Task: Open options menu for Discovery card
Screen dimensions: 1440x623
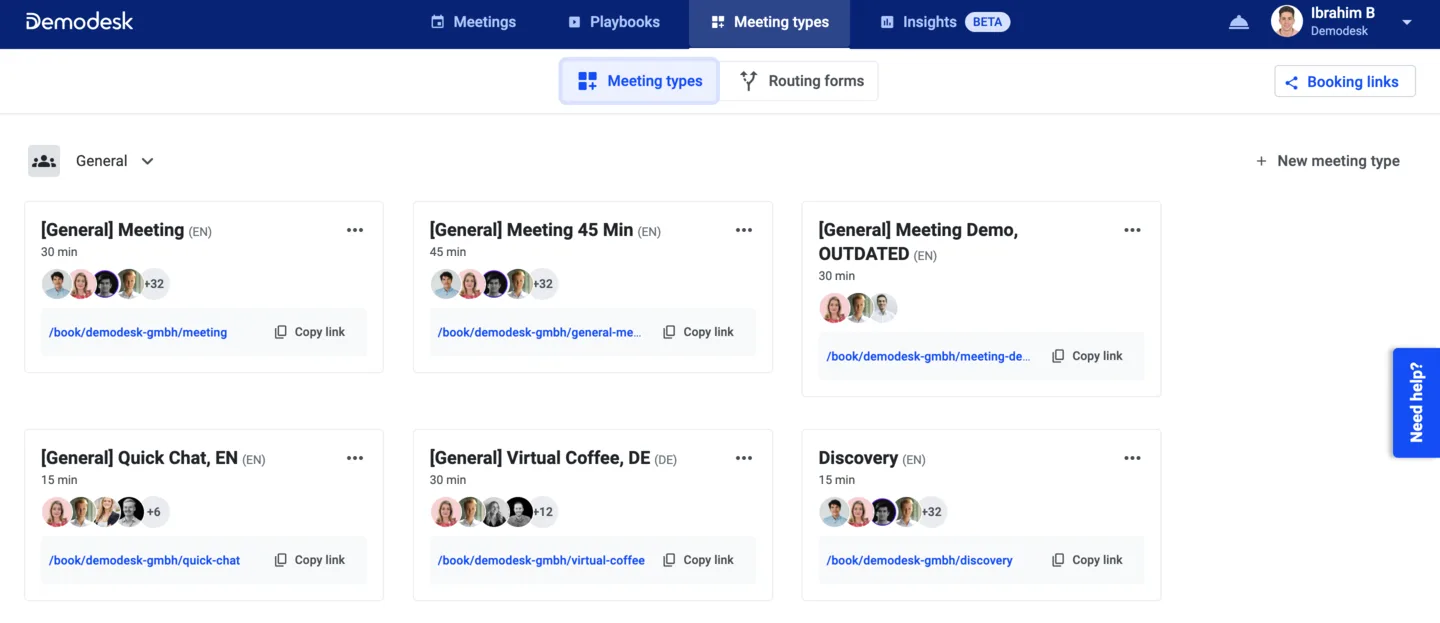Action: pyautogui.click(x=1132, y=458)
